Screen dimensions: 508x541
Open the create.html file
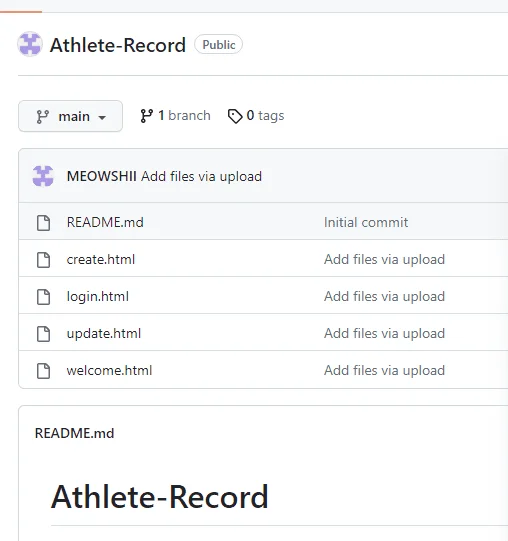coord(101,259)
